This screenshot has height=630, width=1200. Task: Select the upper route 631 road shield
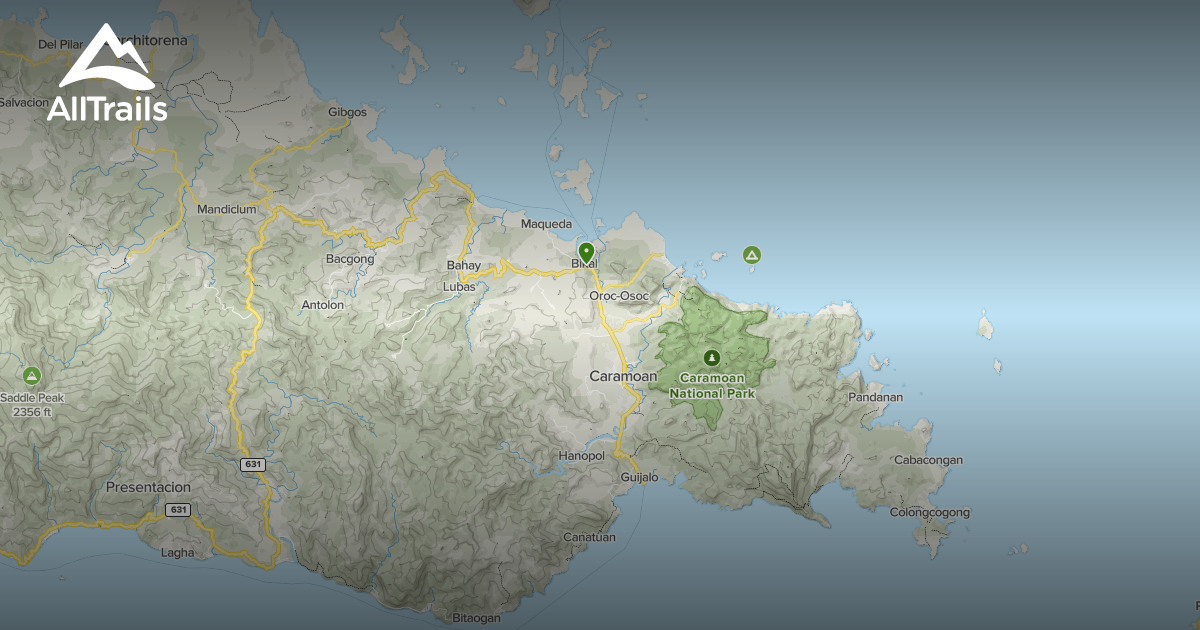point(253,465)
